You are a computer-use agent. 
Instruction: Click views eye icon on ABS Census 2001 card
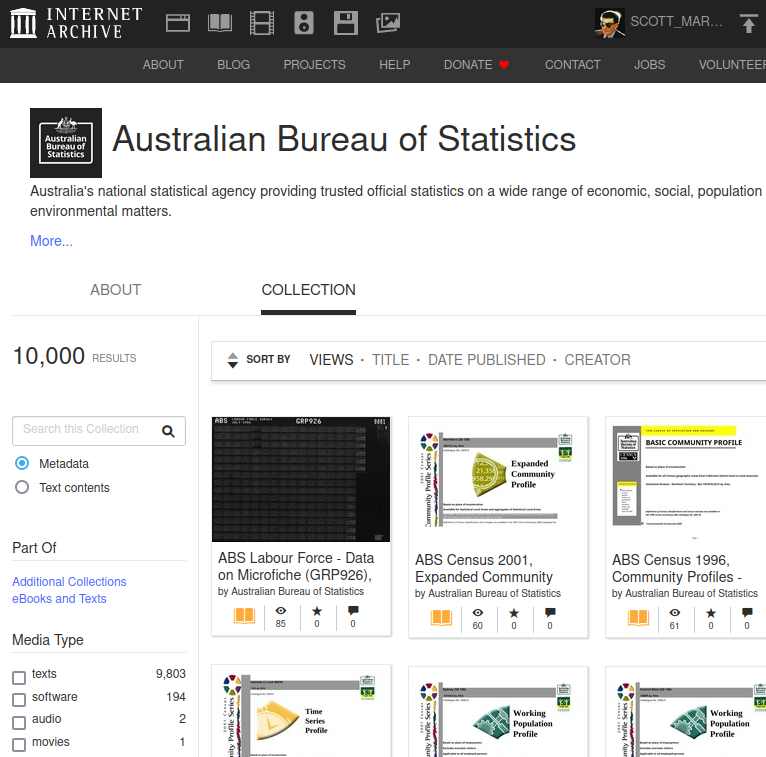pyautogui.click(x=478, y=612)
